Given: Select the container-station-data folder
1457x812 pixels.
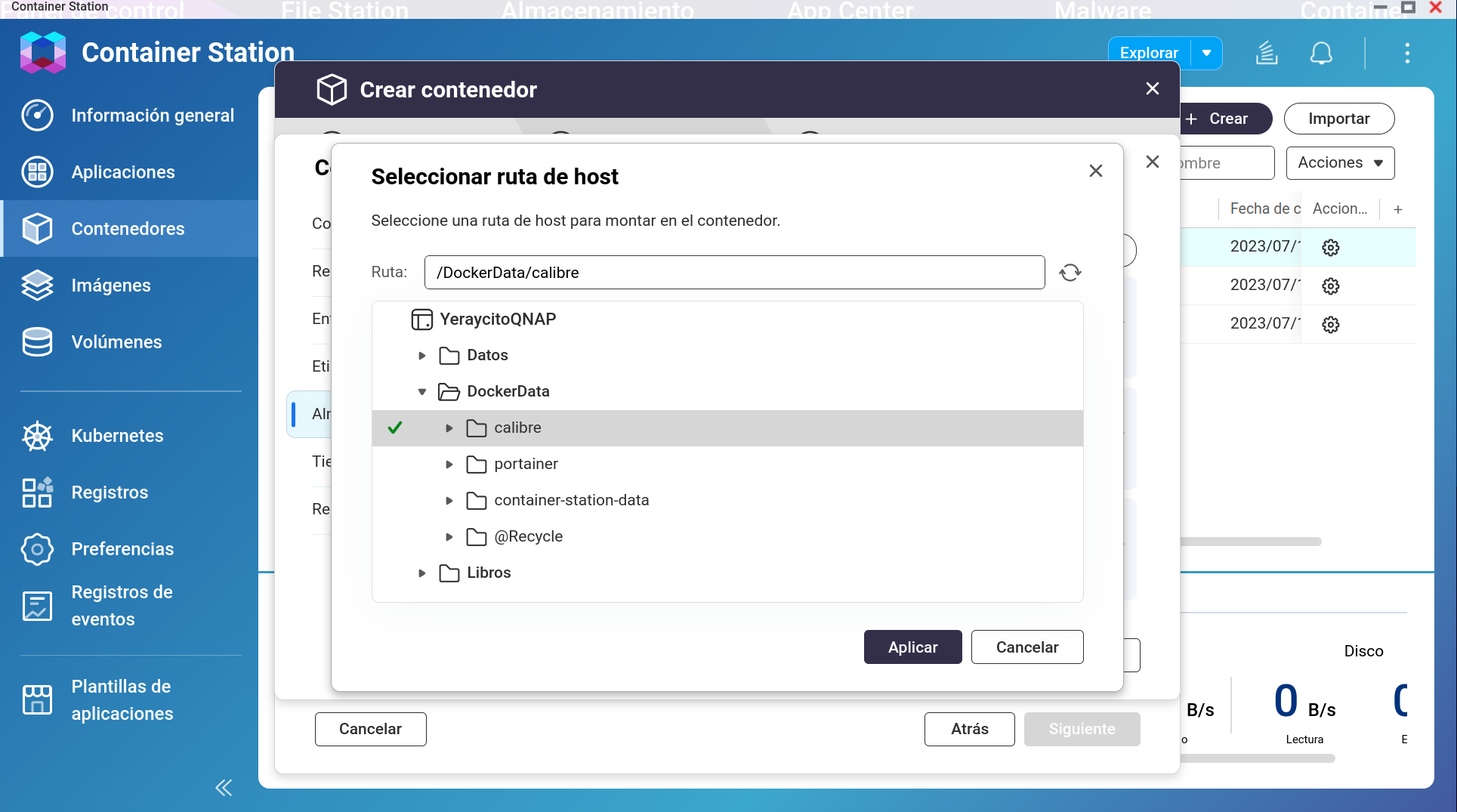Looking at the screenshot, I should 571,501.
